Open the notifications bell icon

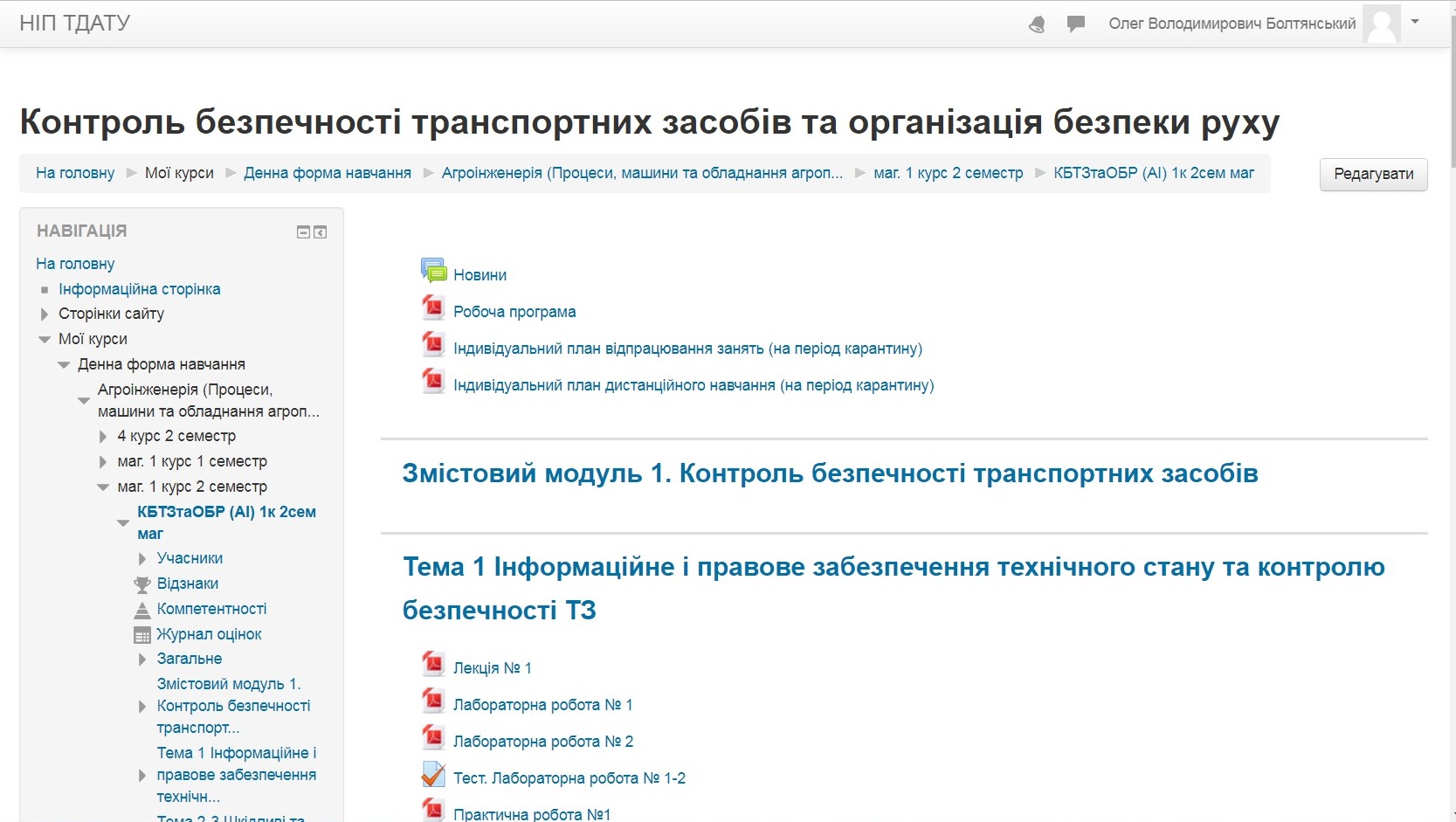(x=1037, y=24)
